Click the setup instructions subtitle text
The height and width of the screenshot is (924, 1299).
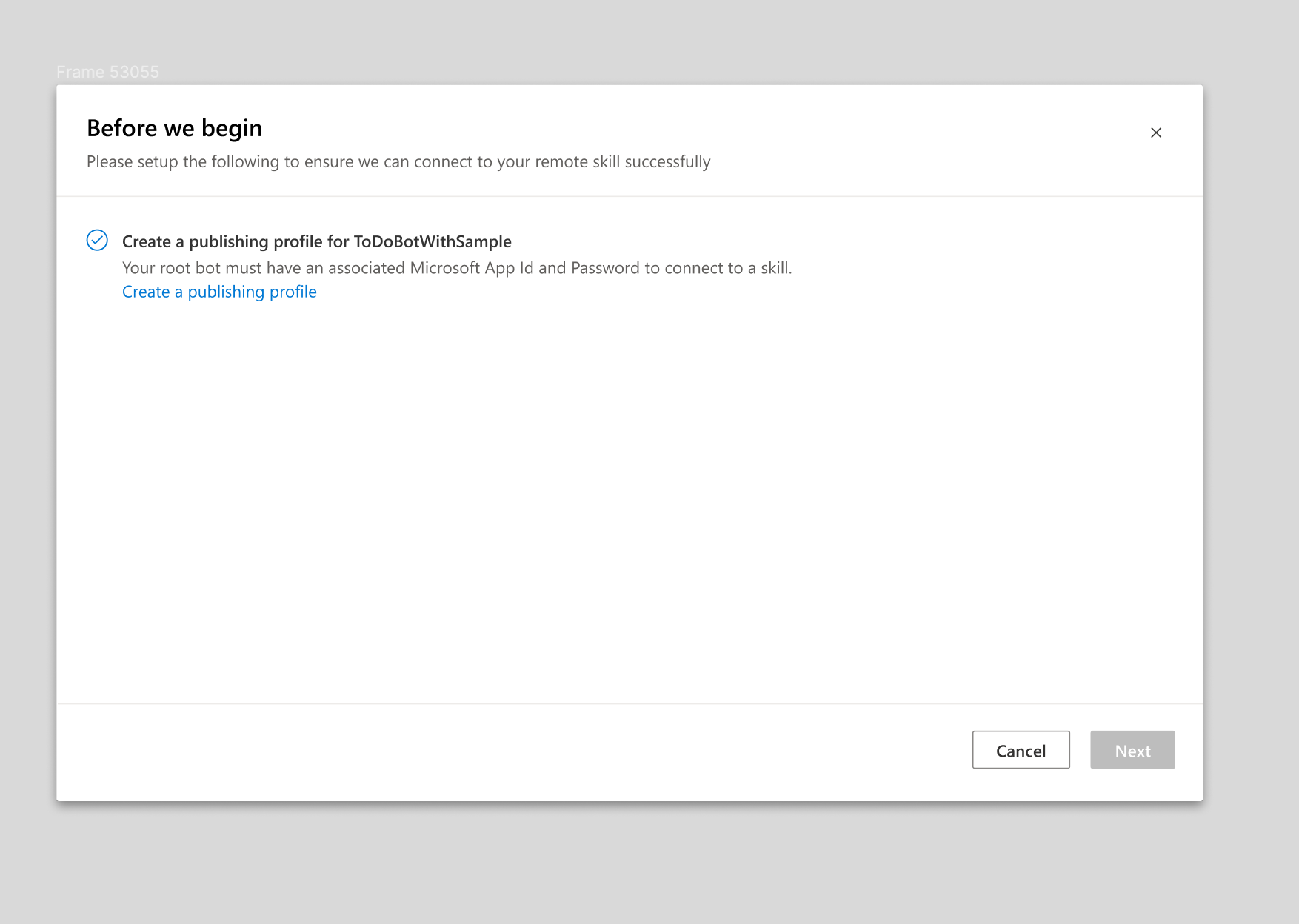pos(398,161)
